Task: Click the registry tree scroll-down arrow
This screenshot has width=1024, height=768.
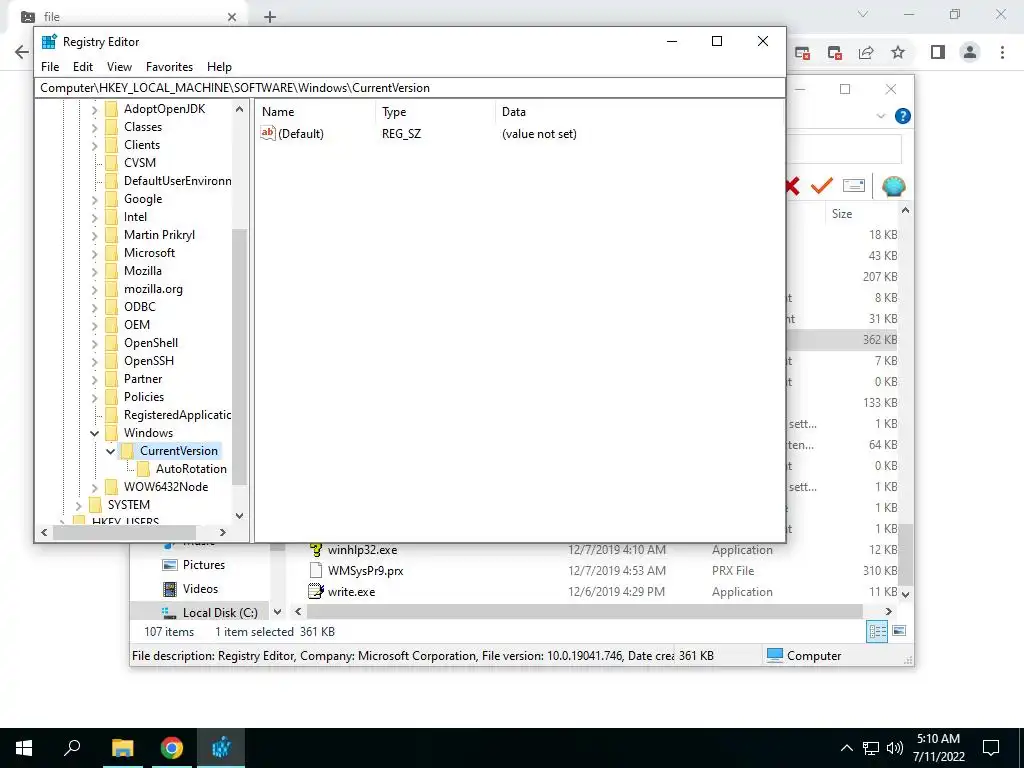Action: pos(240,515)
